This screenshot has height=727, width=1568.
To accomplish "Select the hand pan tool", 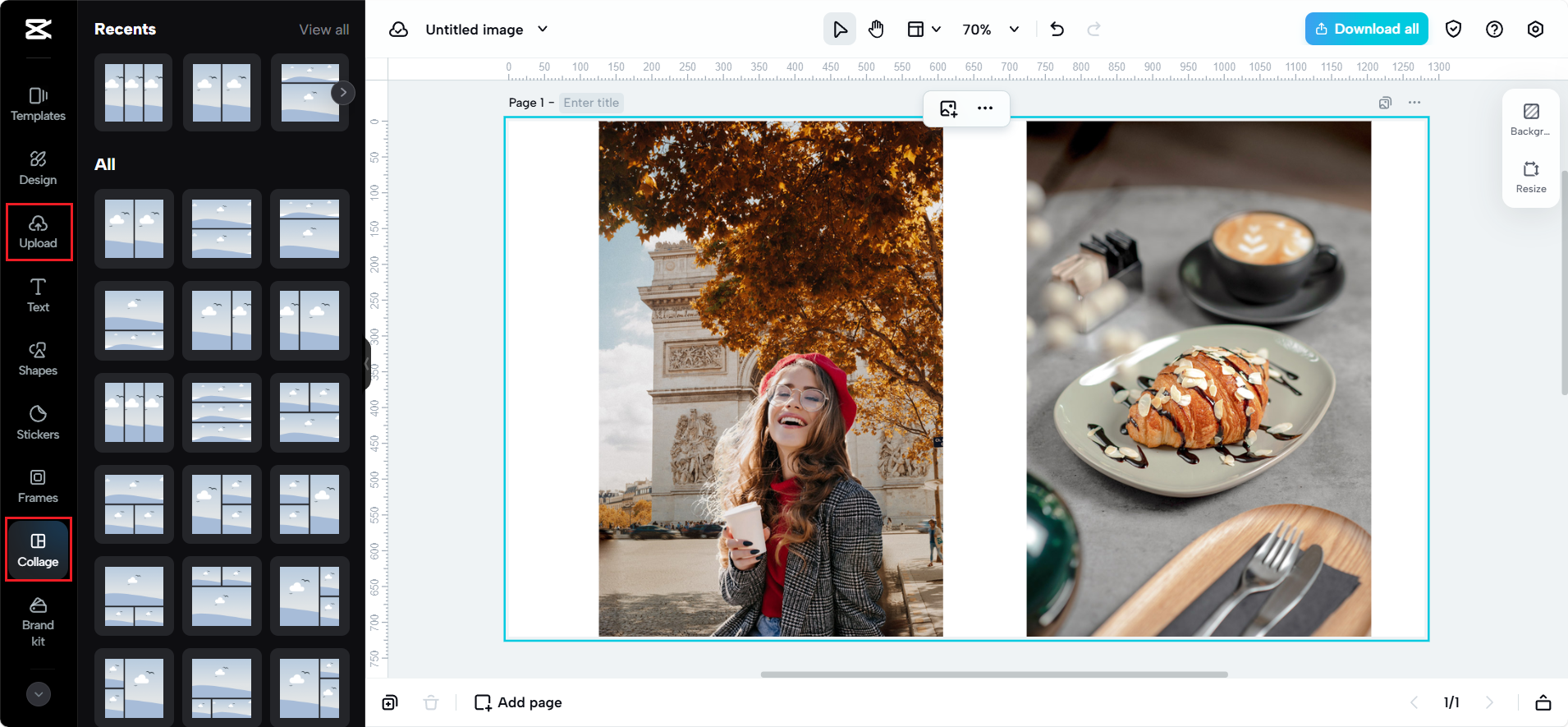I will 876,30.
